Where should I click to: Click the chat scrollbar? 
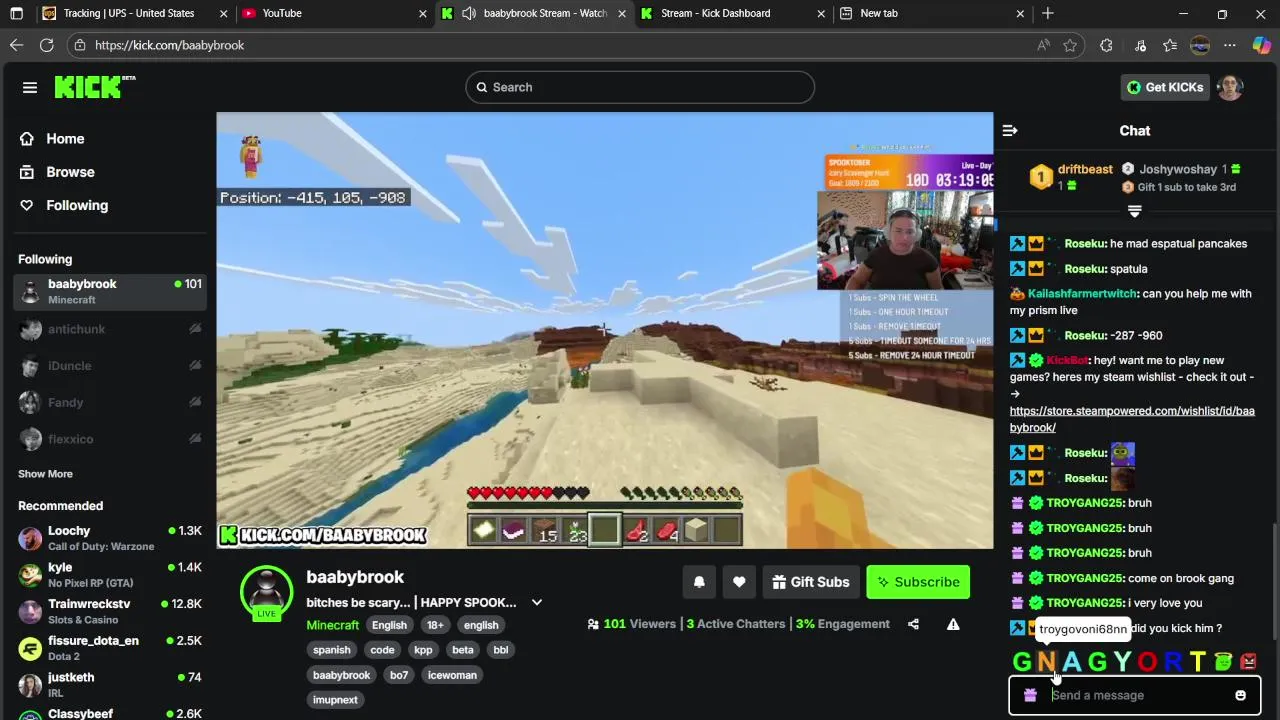point(1274,580)
